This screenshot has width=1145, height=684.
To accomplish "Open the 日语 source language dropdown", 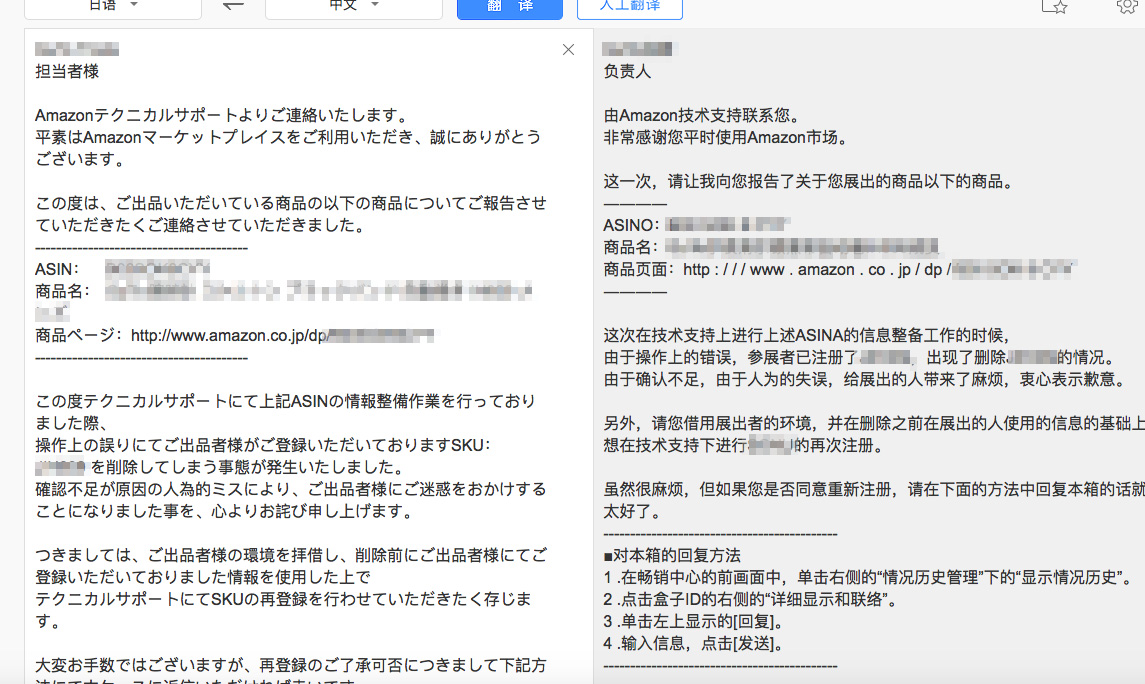I will point(113,7).
